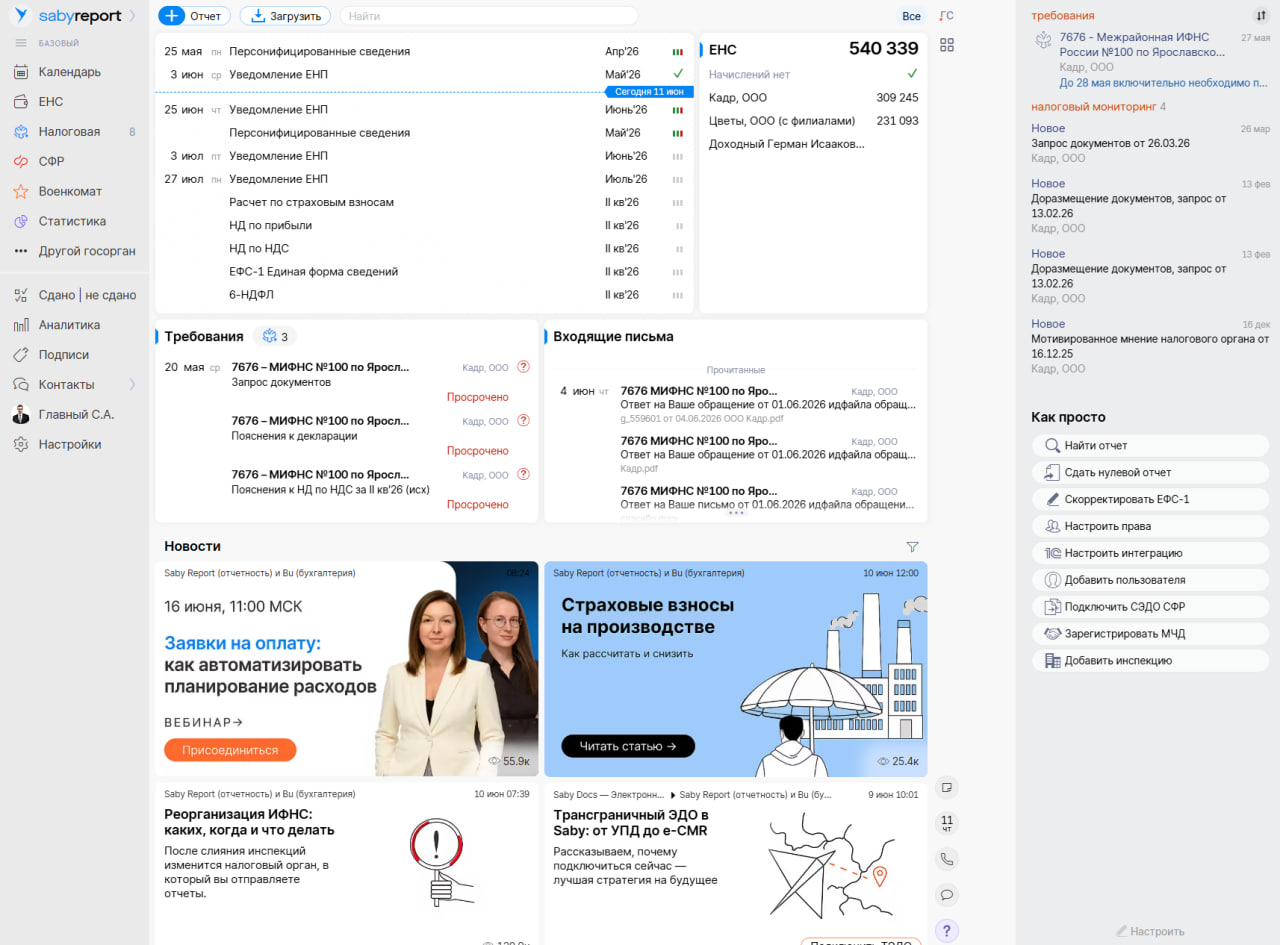The width and height of the screenshot is (1280, 945).
Task: Select the Все filter chip
Action: [911, 16]
